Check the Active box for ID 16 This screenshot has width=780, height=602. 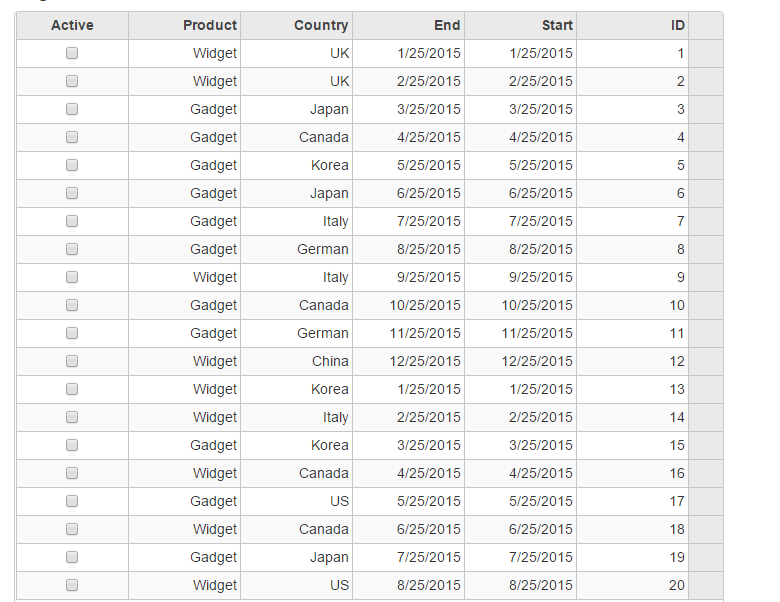(x=72, y=474)
